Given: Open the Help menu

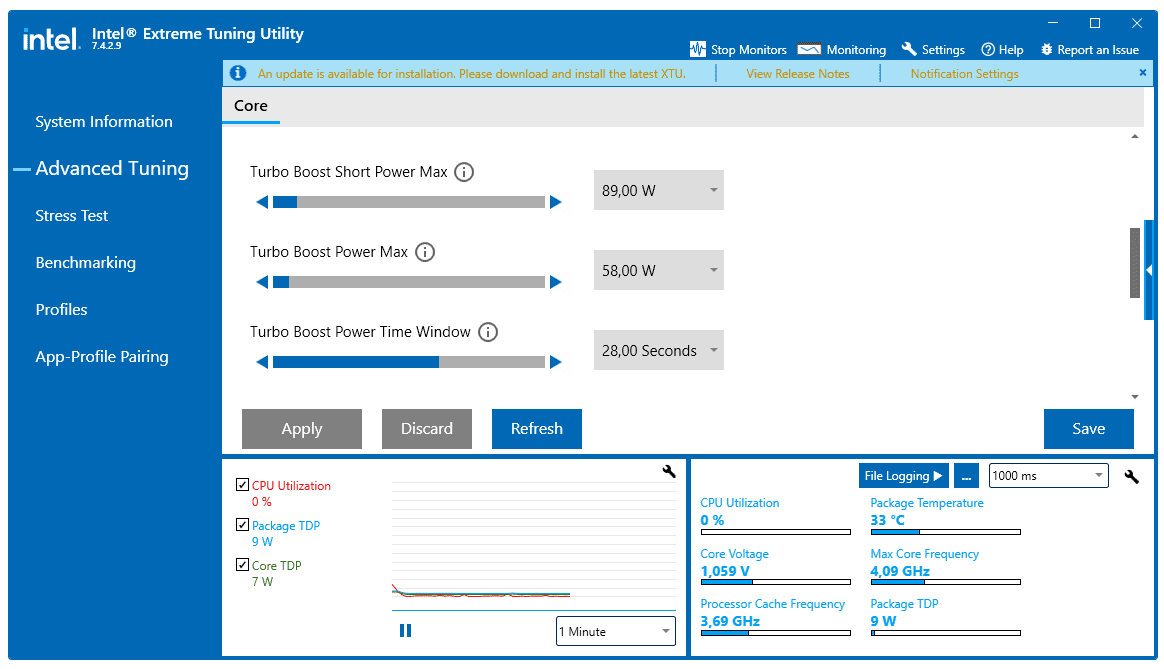Looking at the screenshot, I should tap(1002, 50).
